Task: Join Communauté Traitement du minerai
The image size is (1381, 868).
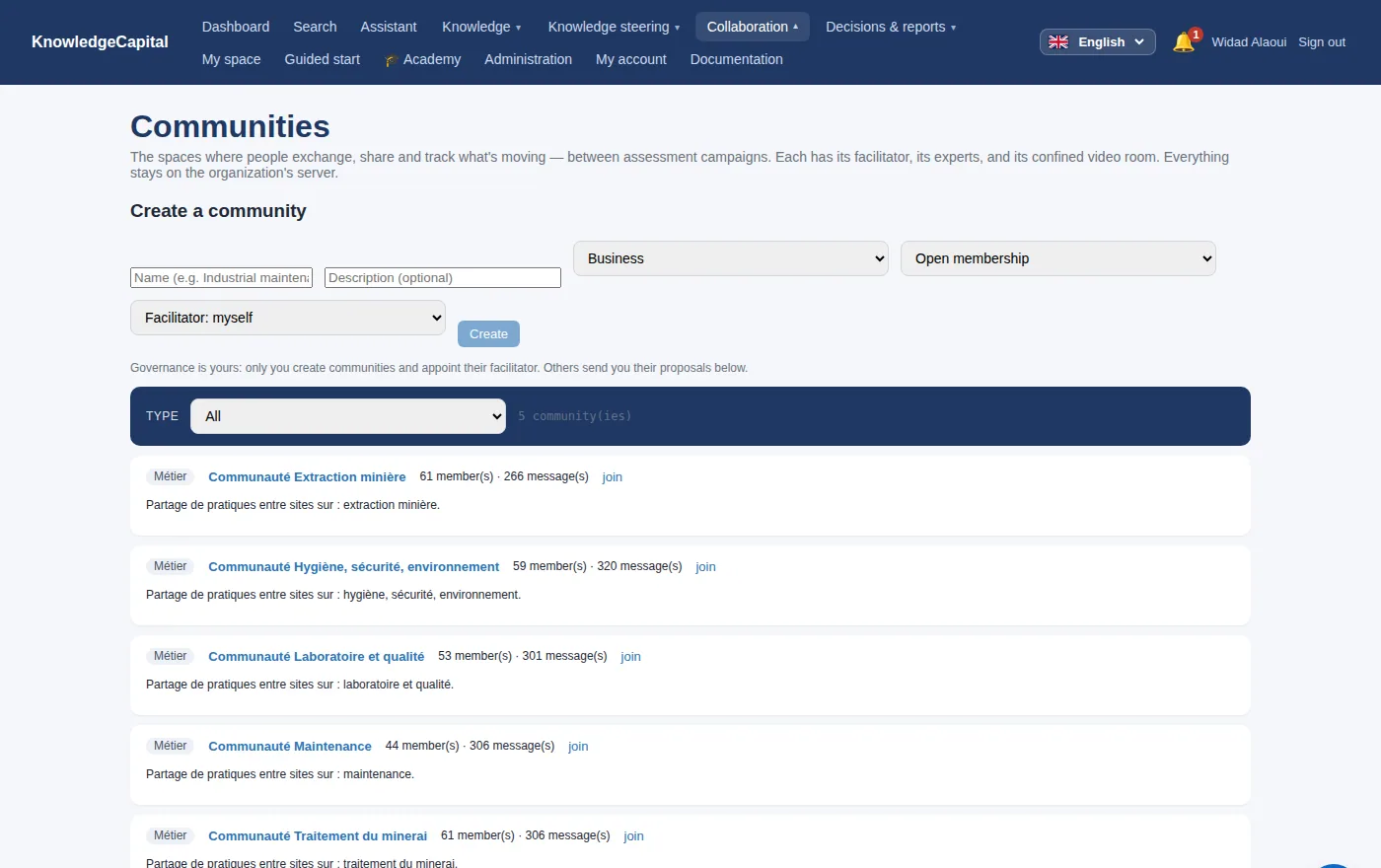Action: tap(634, 836)
